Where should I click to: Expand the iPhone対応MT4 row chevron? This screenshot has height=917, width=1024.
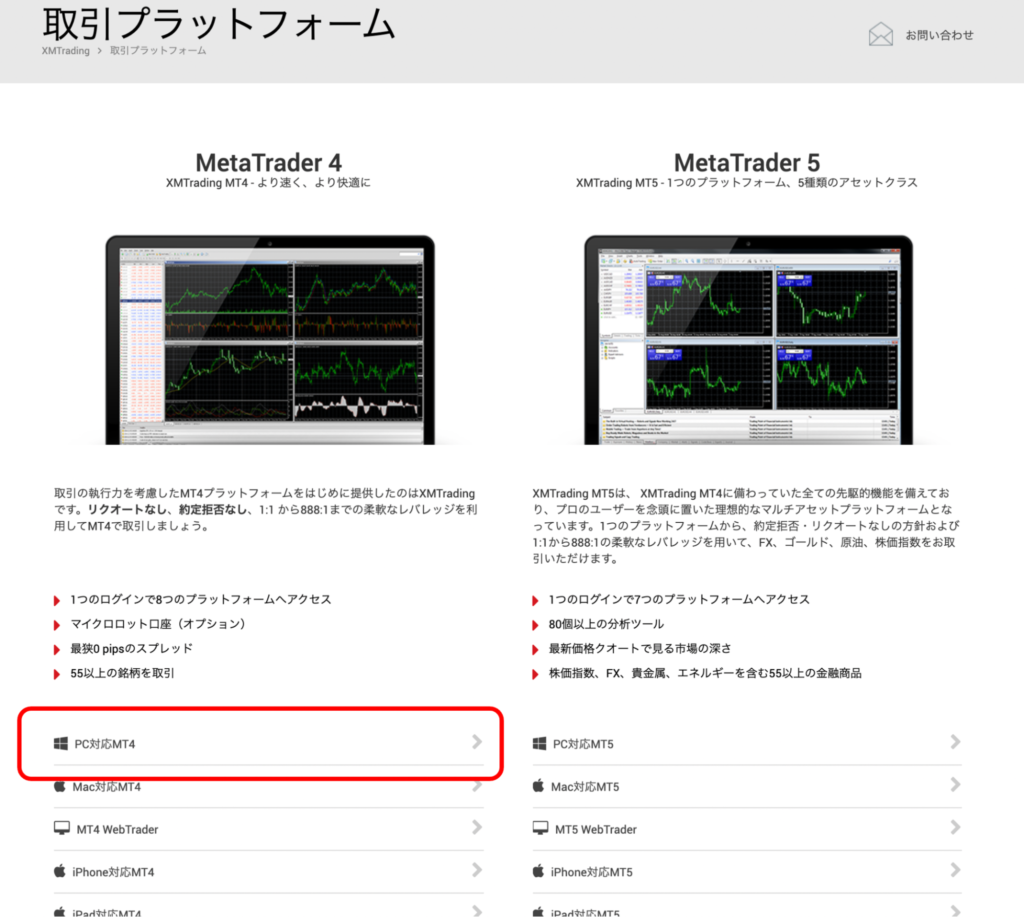[x=477, y=870]
